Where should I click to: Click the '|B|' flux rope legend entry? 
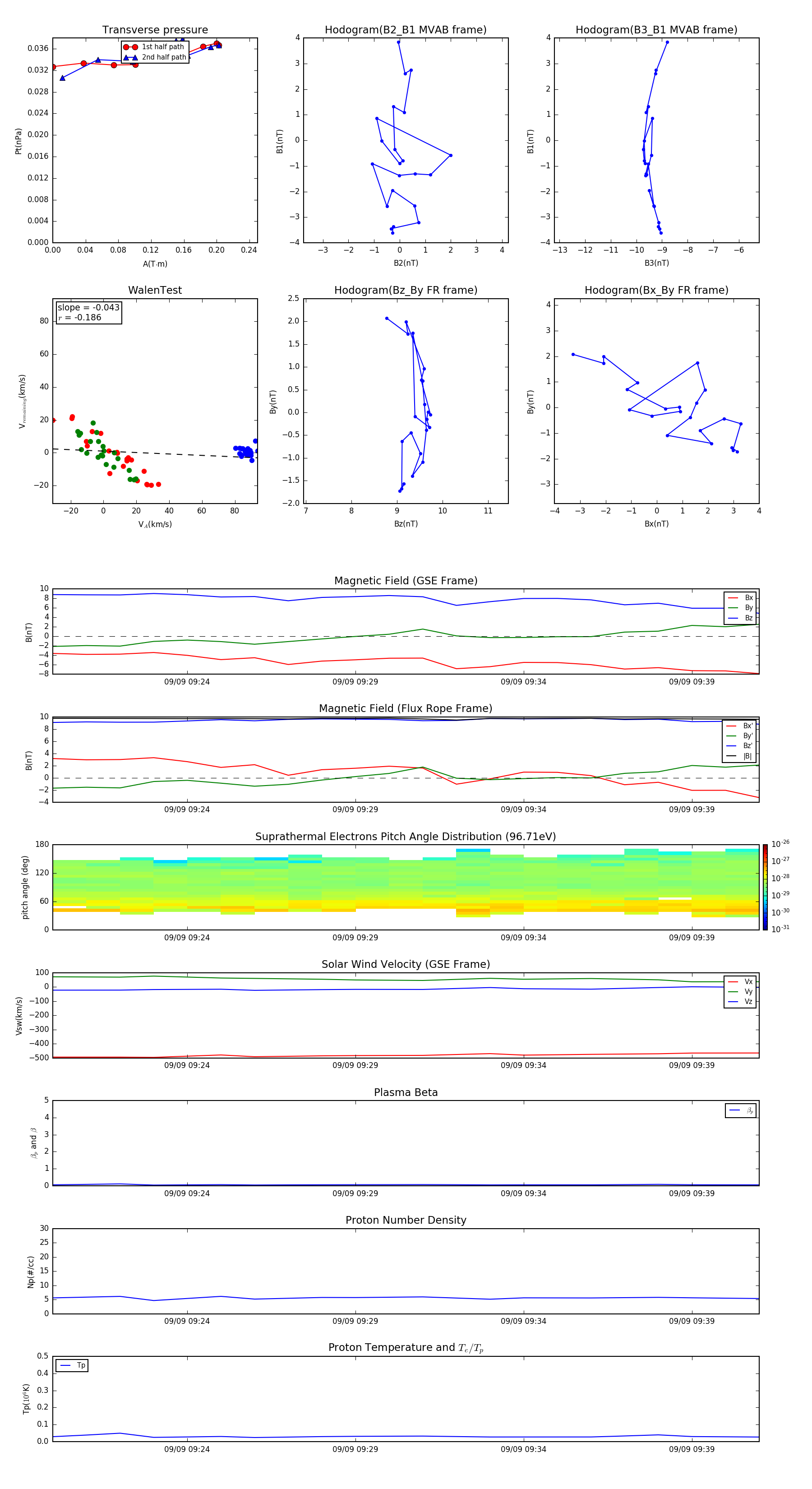[740, 756]
